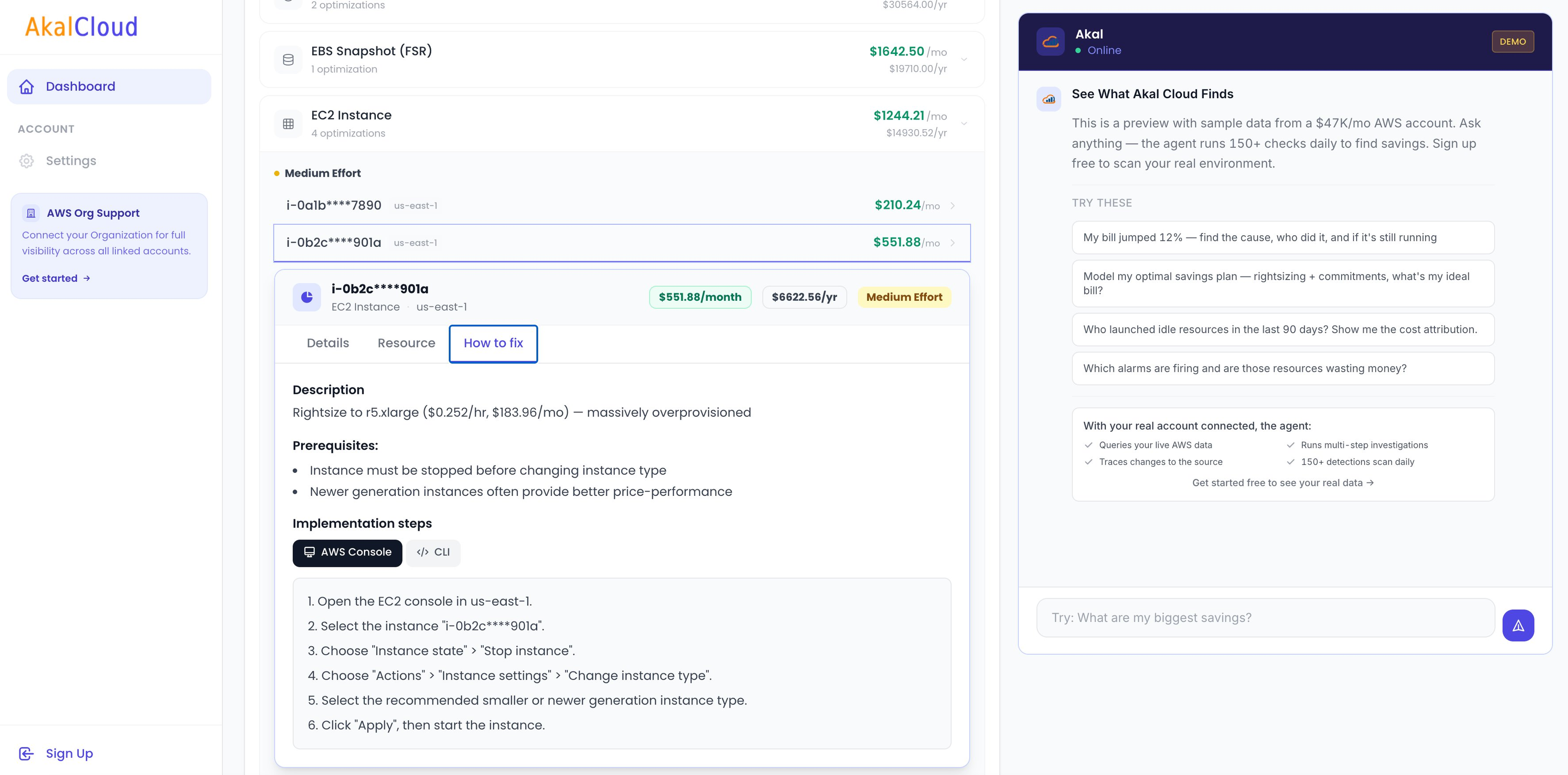Select instance row i-0a1b****7890

click(x=622, y=206)
